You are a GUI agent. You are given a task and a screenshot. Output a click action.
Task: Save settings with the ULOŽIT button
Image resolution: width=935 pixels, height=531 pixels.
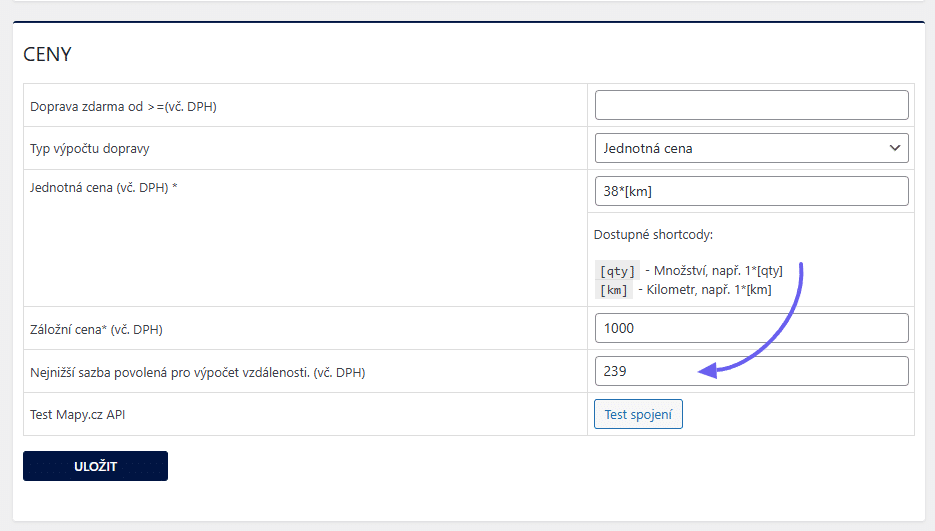(95, 466)
